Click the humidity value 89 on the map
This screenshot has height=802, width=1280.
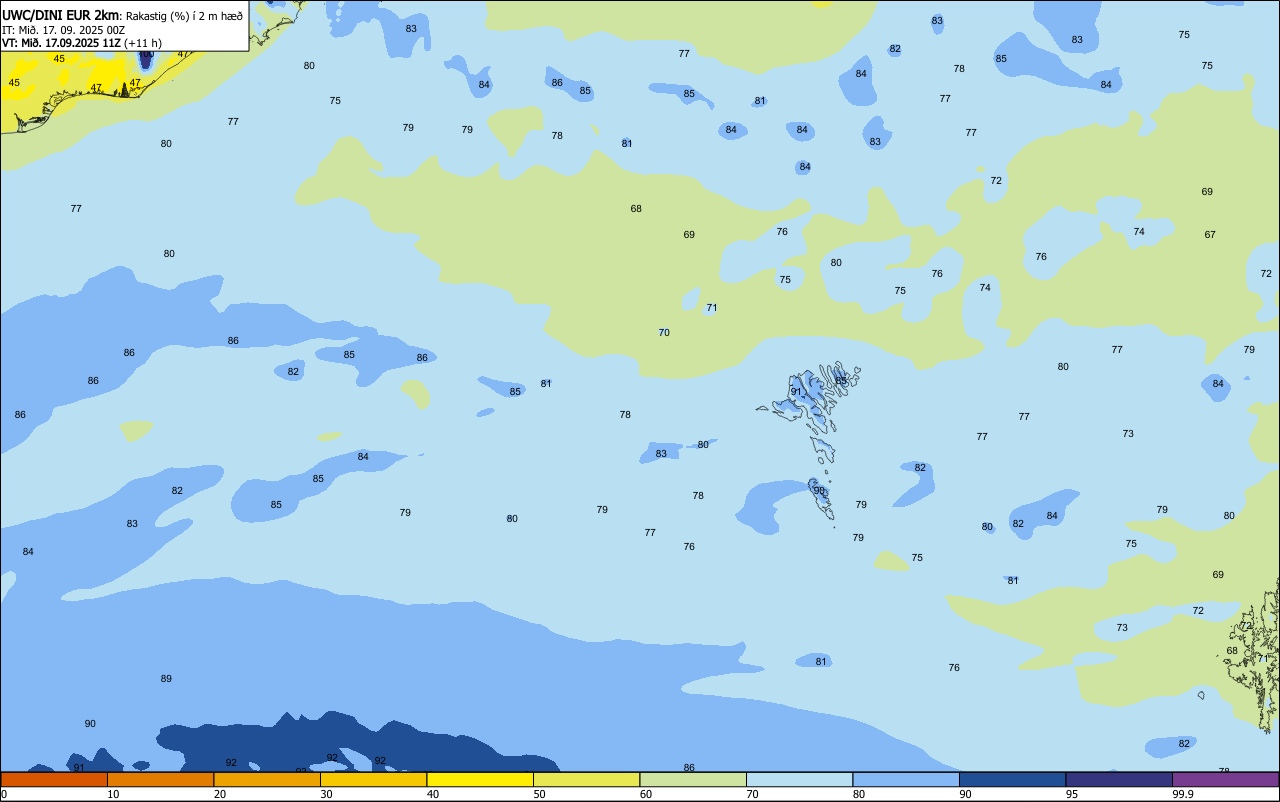pos(166,679)
